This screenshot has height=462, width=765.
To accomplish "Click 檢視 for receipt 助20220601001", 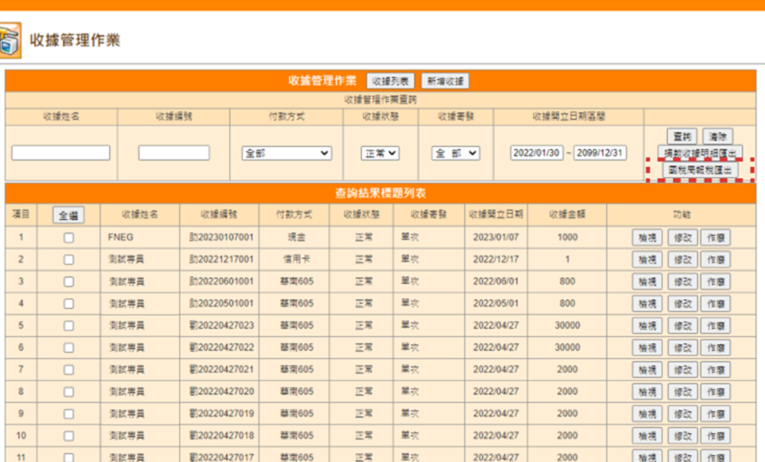I will point(647,281).
